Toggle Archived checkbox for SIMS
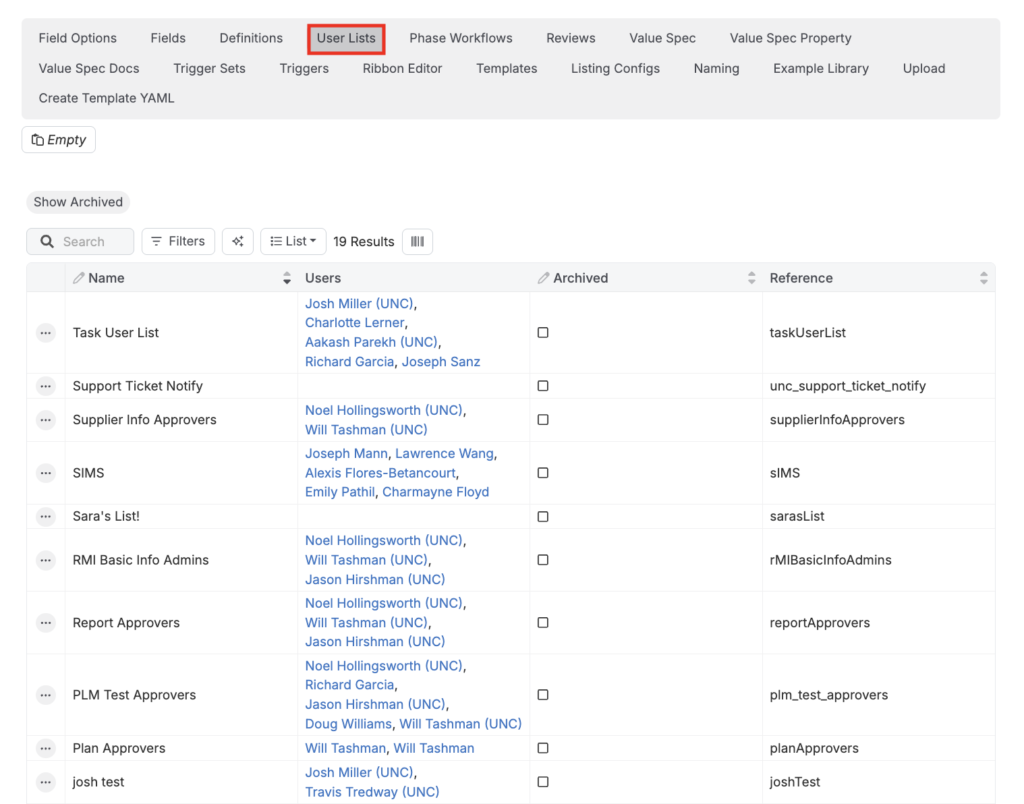This screenshot has height=804, width=1024. point(543,473)
